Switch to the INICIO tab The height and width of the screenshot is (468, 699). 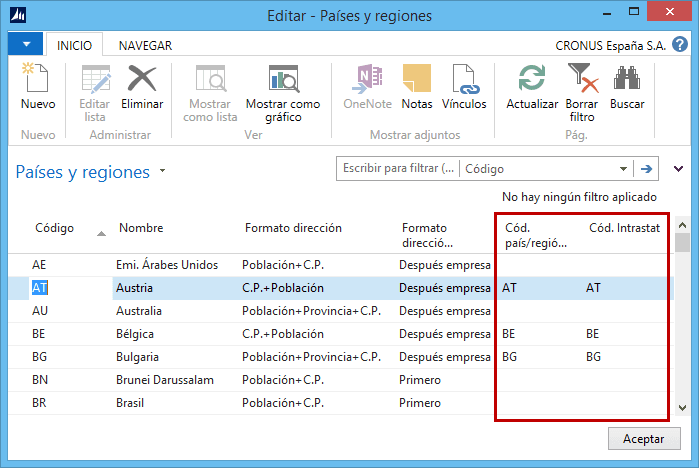click(74, 45)
